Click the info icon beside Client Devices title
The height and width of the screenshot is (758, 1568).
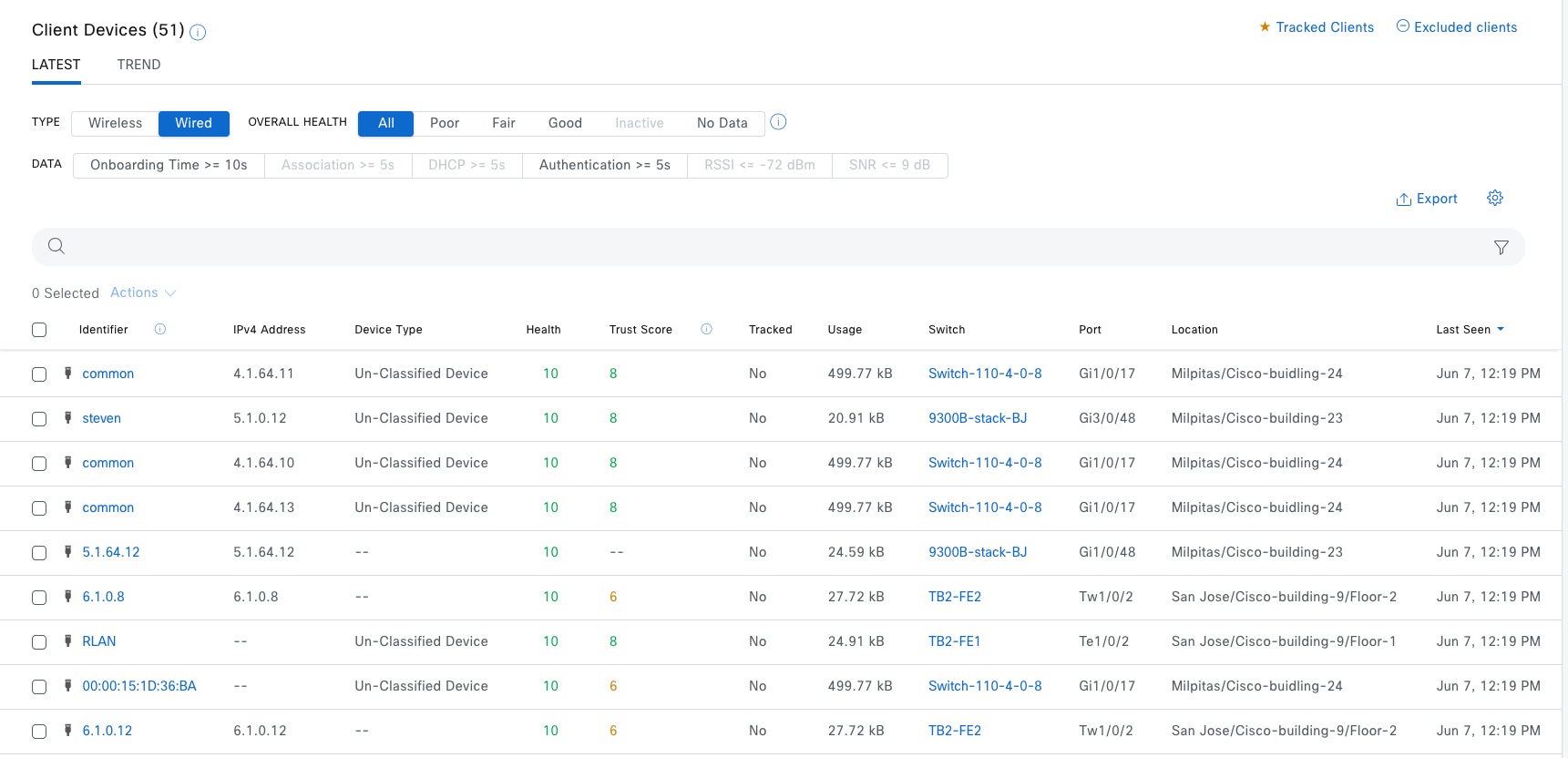198,32
